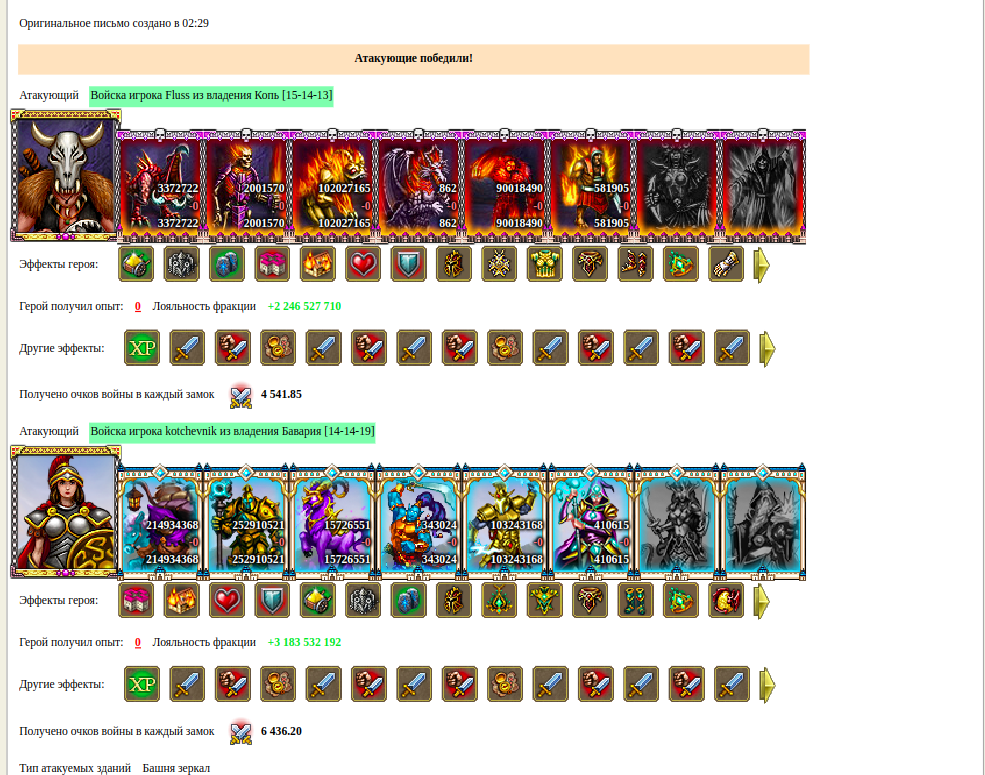Viewport: 985px width, 775px height.
Task: Open the kotchevnik army link from Бавария
Action: 232,431
